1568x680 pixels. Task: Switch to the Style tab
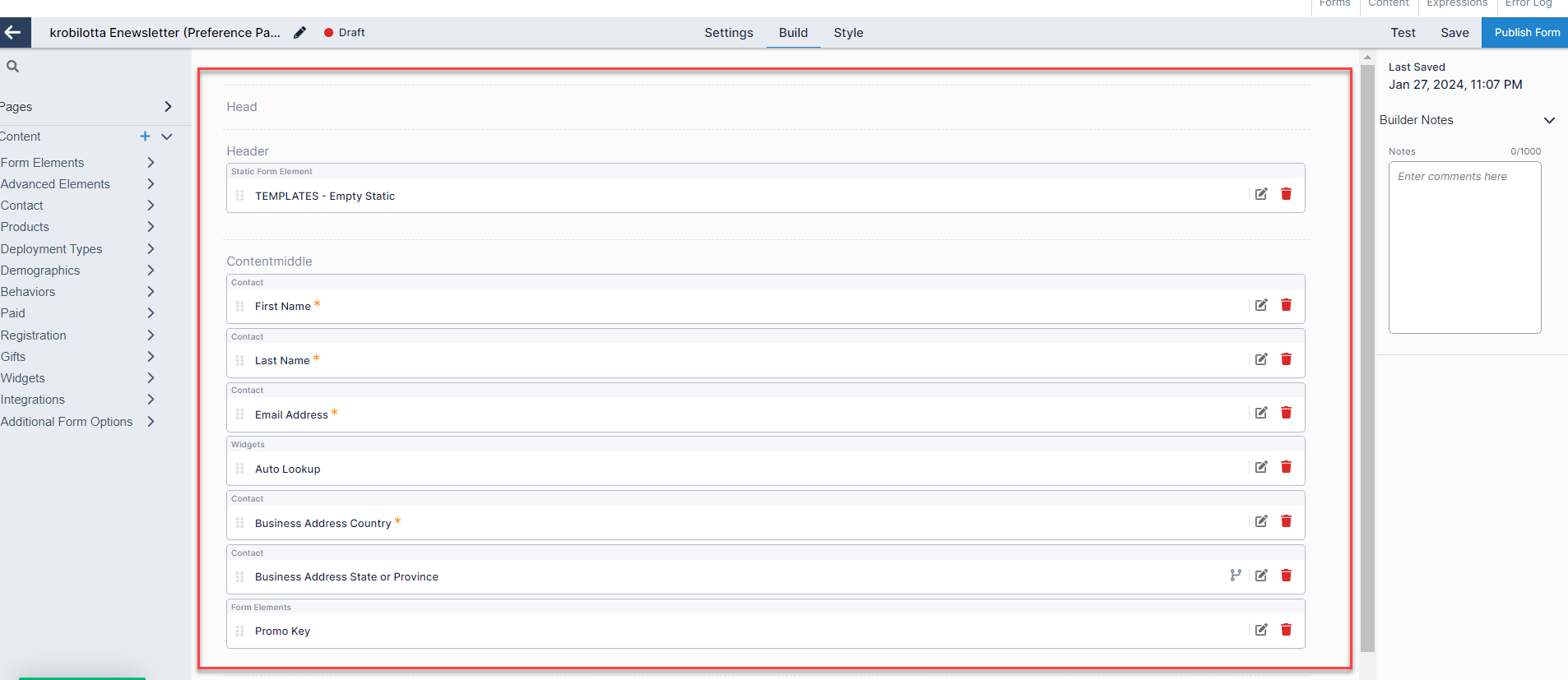[848, 33]
